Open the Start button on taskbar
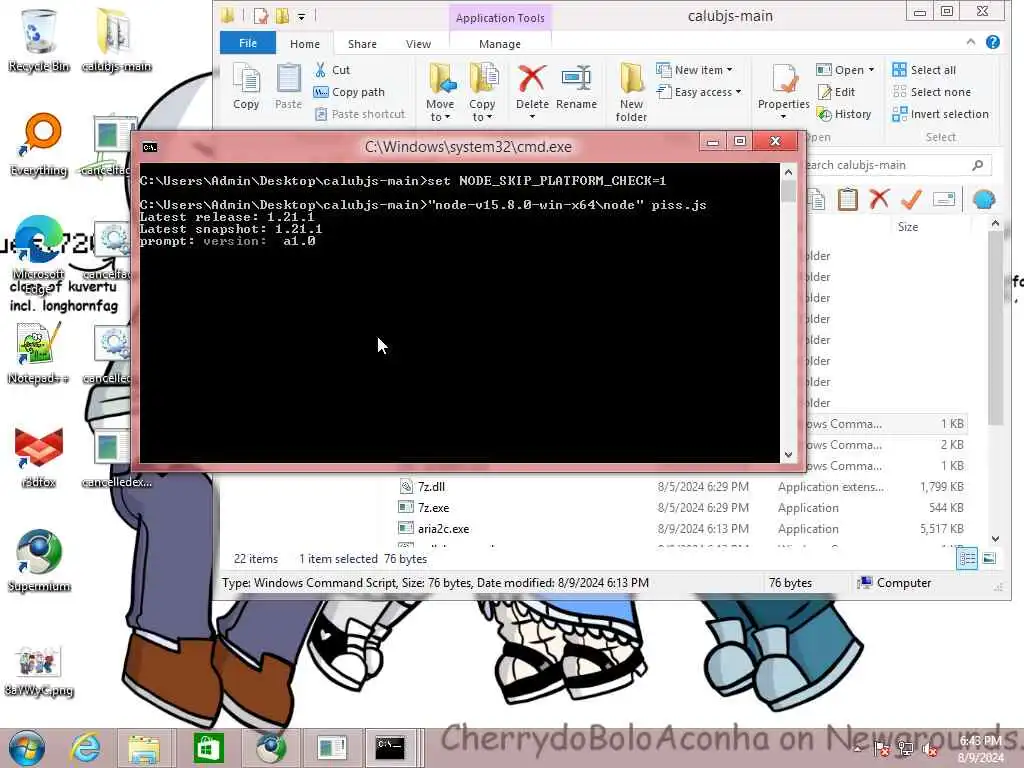The height and width of the screenshot is (768, 1024). coord(26,748)
